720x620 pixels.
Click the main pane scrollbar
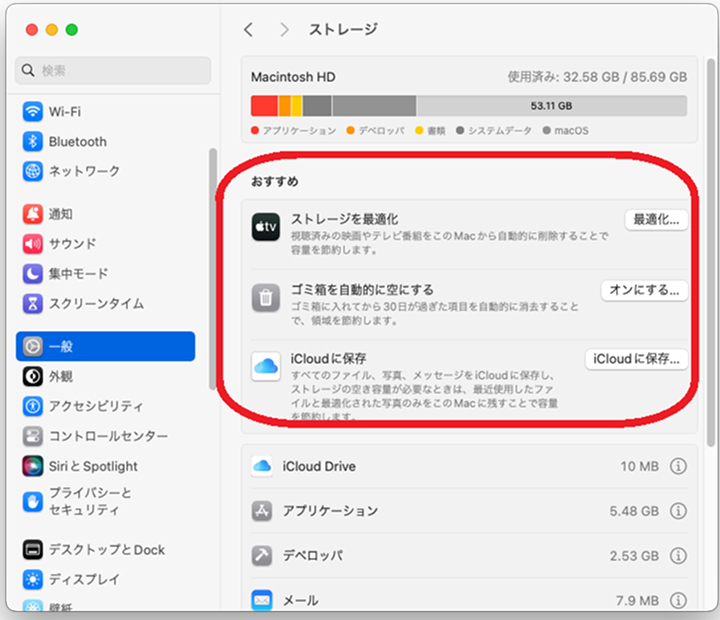pyautogui.click(x=711, y=253)
